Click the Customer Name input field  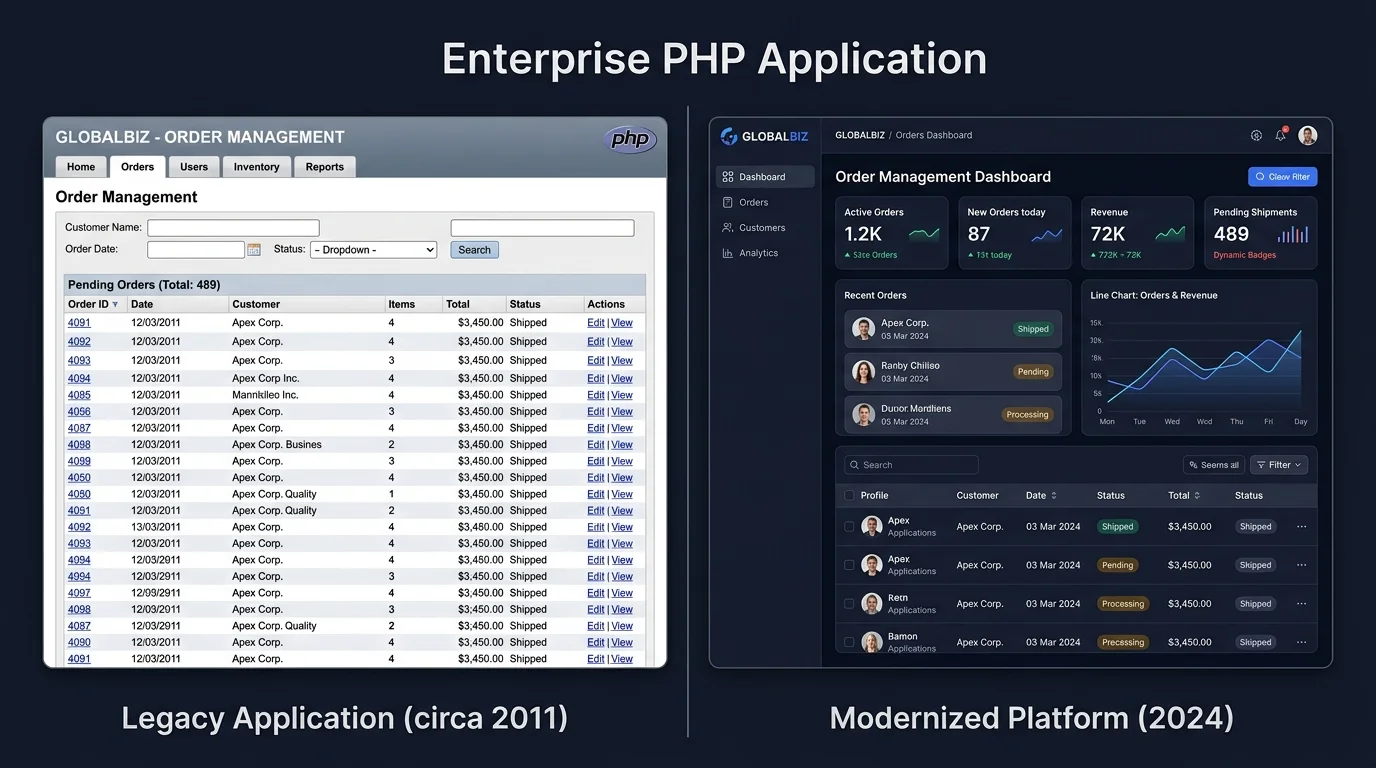pyautogui.click(x=234, y=228)
